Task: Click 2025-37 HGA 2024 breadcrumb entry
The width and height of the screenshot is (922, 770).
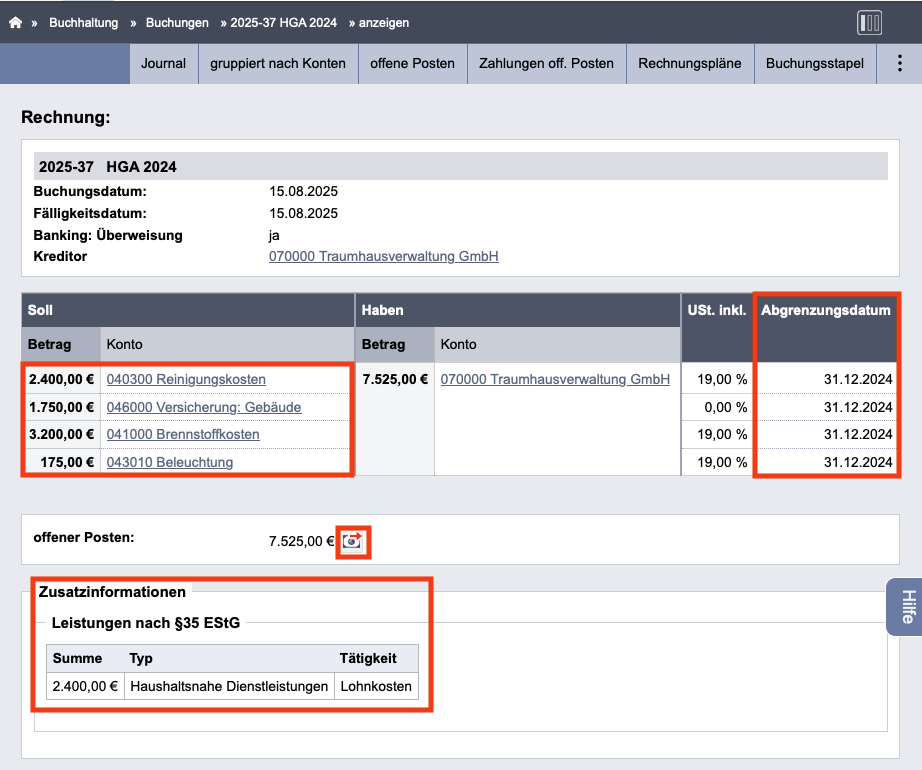Action: [283, 23]
